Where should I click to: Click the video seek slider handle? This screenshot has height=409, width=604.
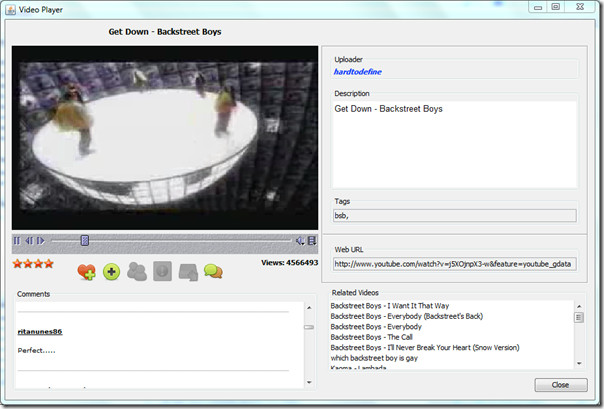click(x=85, y=241)
